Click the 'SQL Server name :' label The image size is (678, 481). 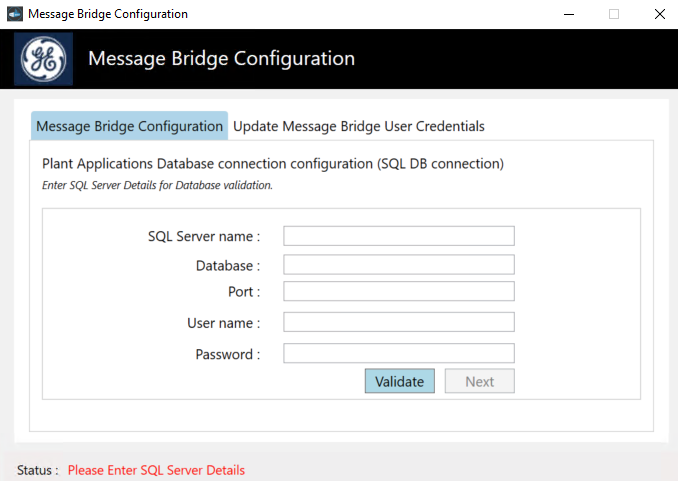coord(204,237)
